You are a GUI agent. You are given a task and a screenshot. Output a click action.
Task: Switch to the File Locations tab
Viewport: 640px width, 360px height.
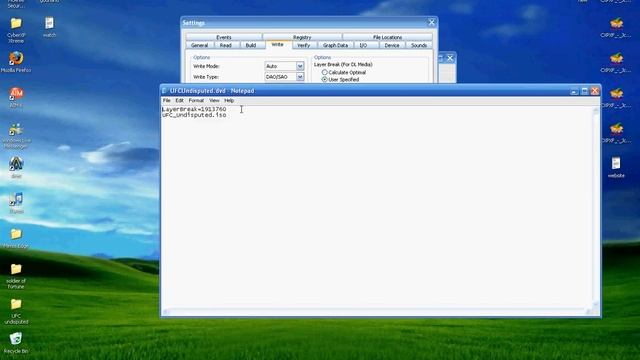(387, 37)
